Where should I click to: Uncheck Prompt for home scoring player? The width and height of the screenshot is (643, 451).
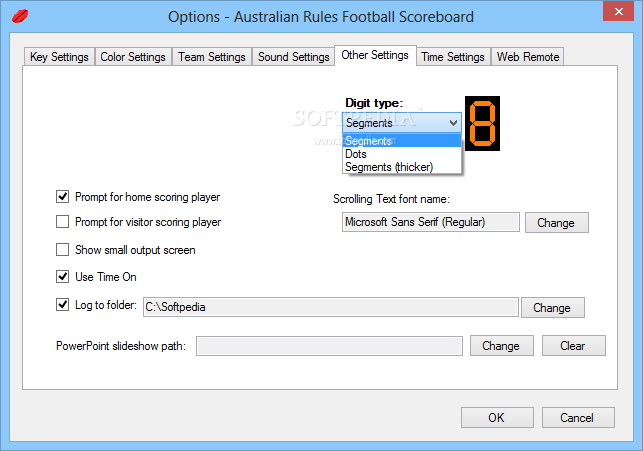[62, 197]
